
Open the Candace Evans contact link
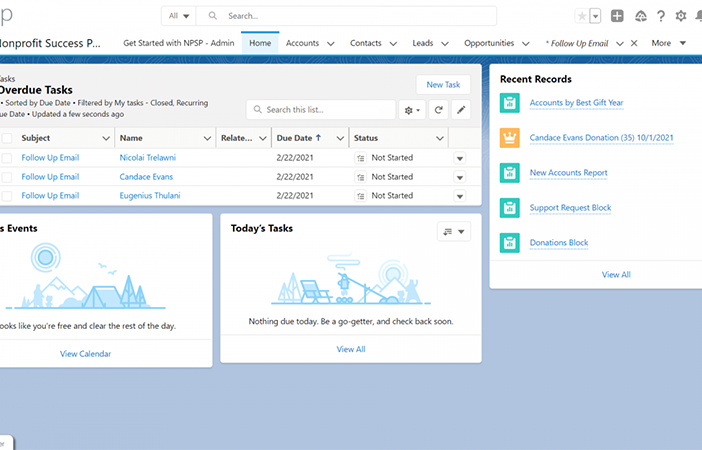tap(146, 177)
